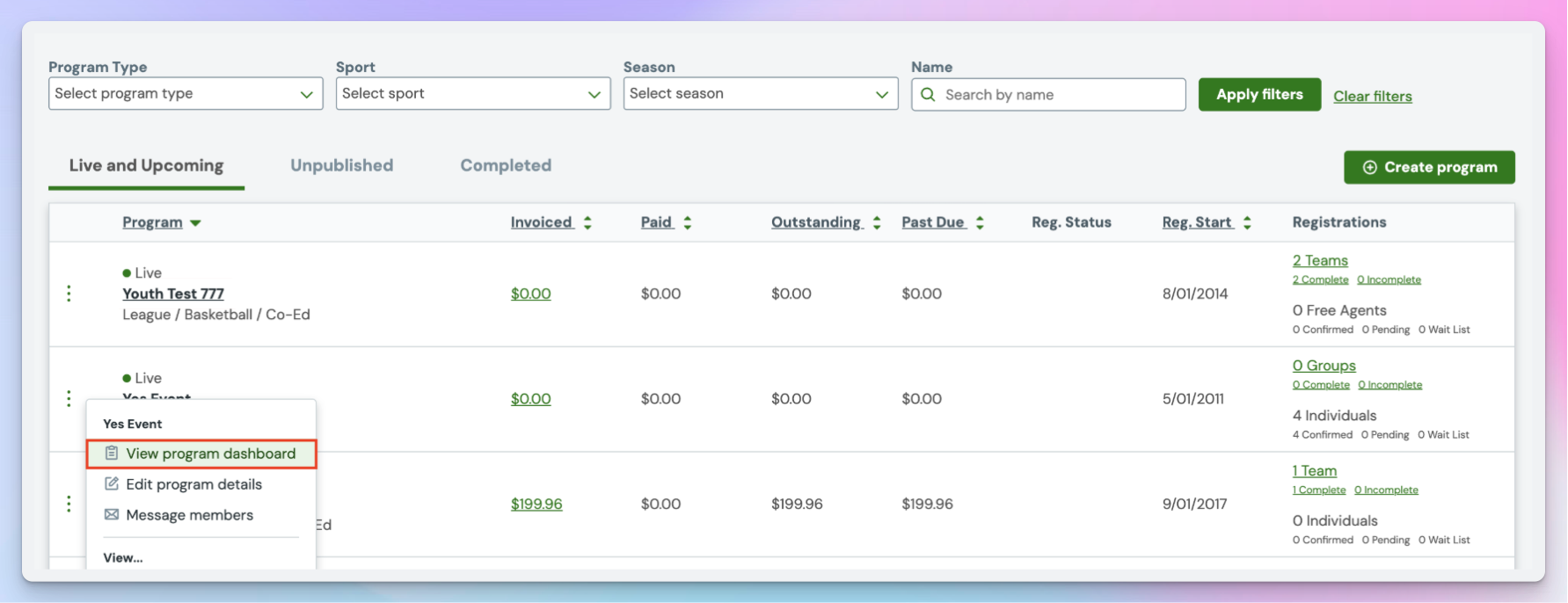Viewport: 1568px width, 603px height.
Task: Open the Youth Test 777 program link
Action: click(x=173, y=294)
